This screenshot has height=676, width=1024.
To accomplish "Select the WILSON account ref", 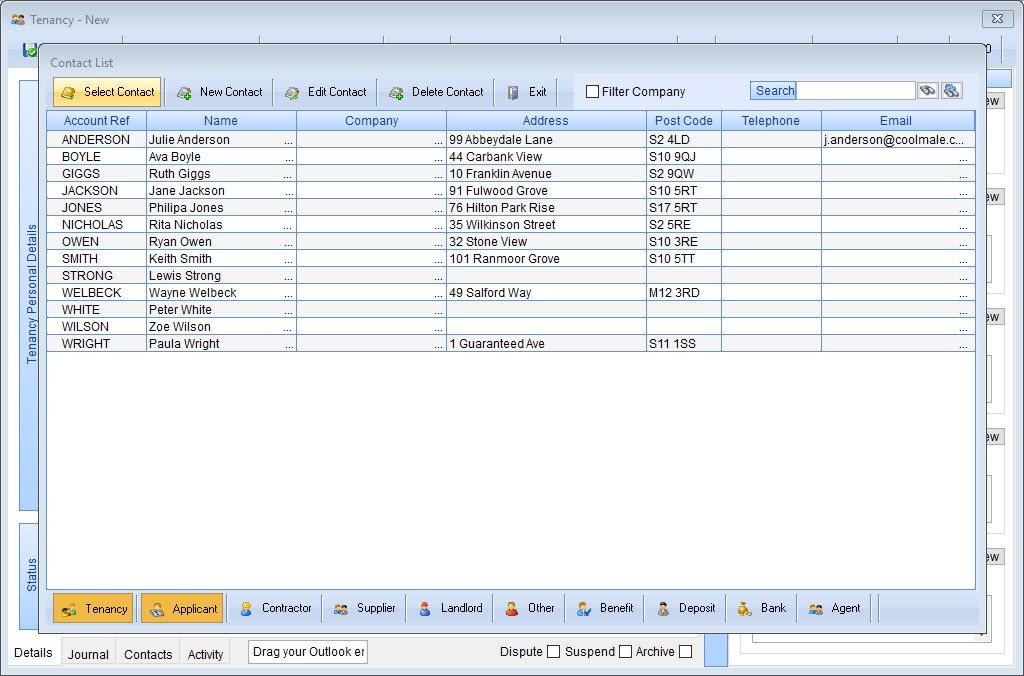I will coord(85,327).
